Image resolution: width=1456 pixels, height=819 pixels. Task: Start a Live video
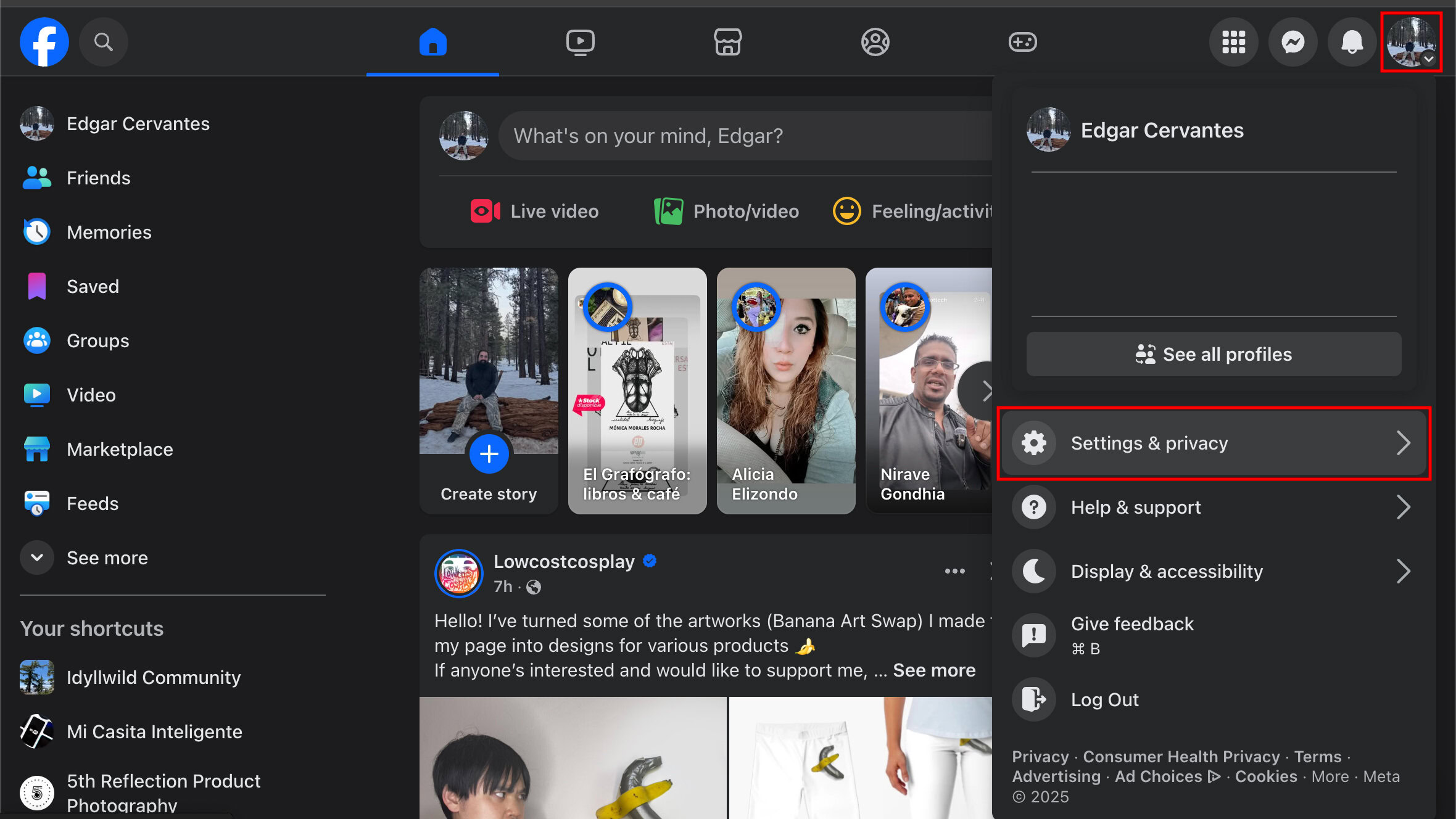(x=534, y=210)
